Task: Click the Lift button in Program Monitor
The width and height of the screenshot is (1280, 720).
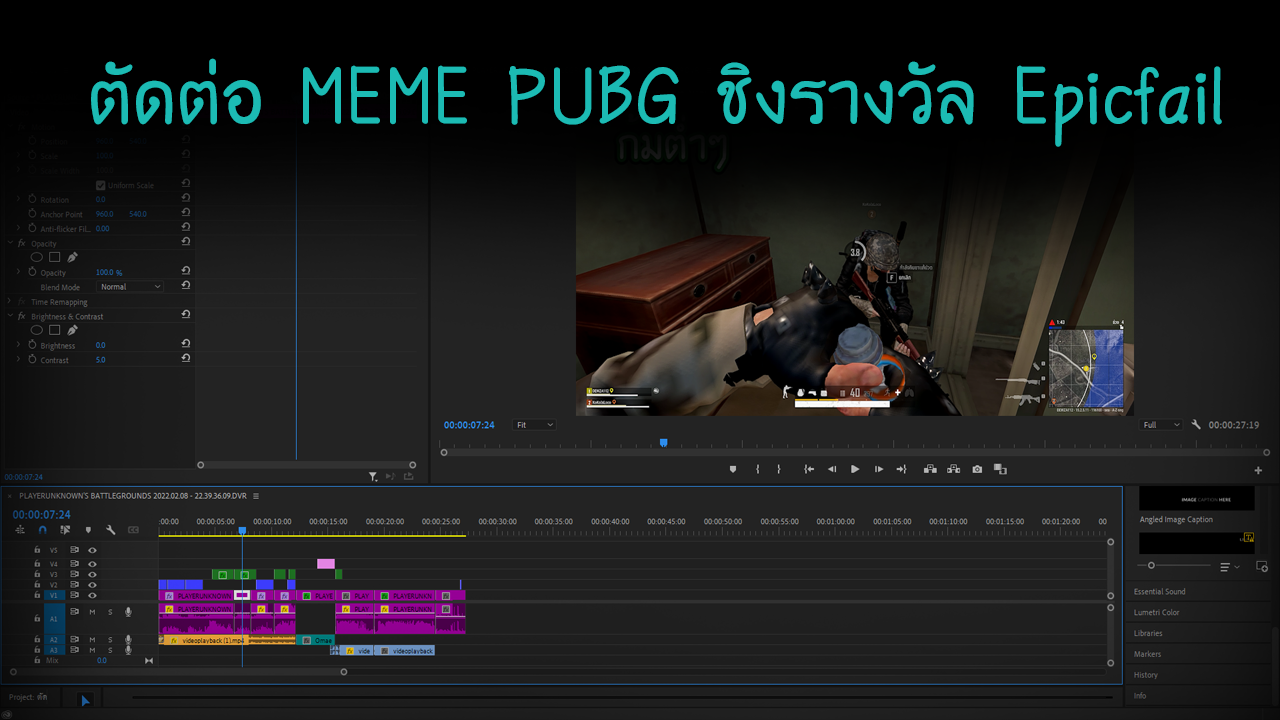Action: point(930,469)
